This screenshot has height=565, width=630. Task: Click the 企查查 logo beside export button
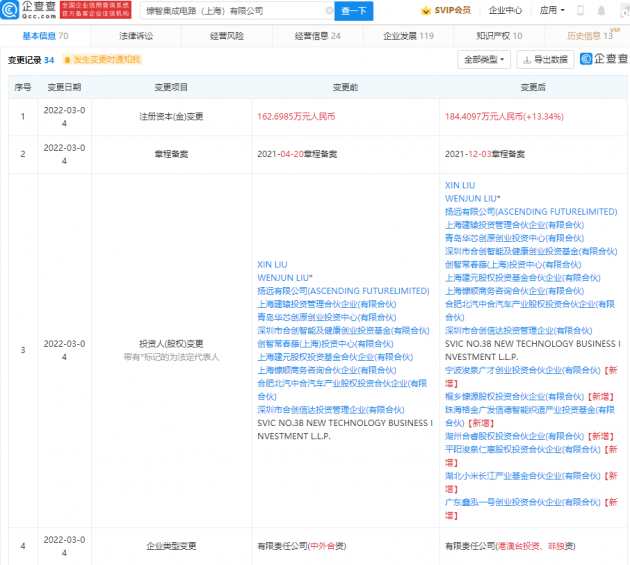click(604, 59)
